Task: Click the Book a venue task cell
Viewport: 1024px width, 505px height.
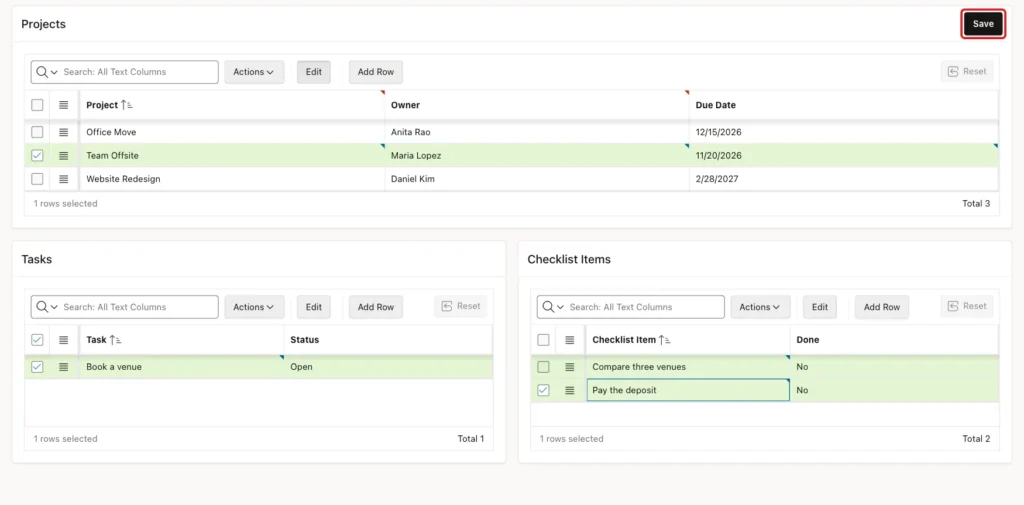Action: point(182,367)
